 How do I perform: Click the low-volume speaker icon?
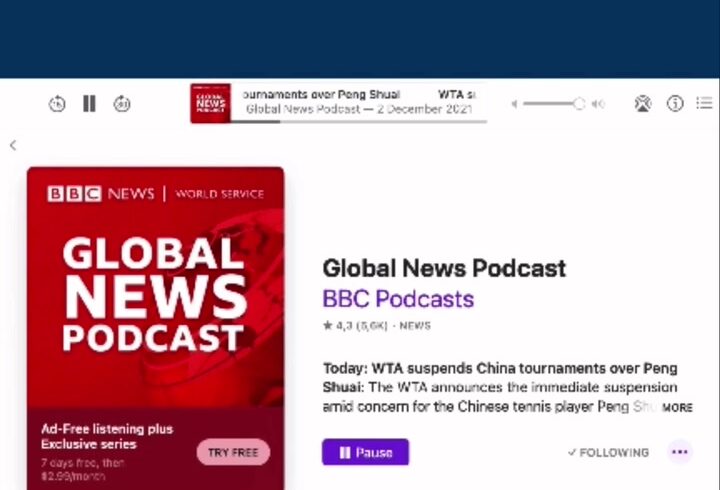515,104
